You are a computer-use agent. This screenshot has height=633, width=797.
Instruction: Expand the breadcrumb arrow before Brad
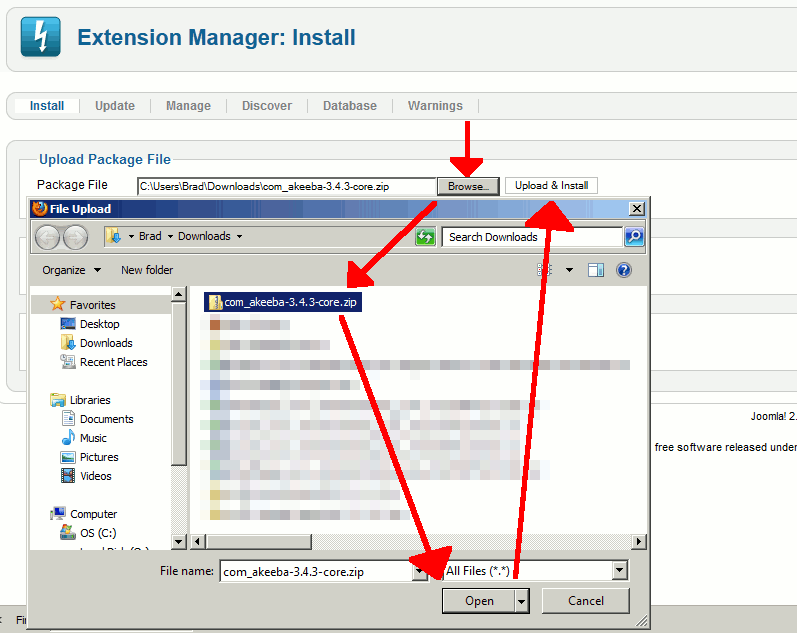[131, 236]
